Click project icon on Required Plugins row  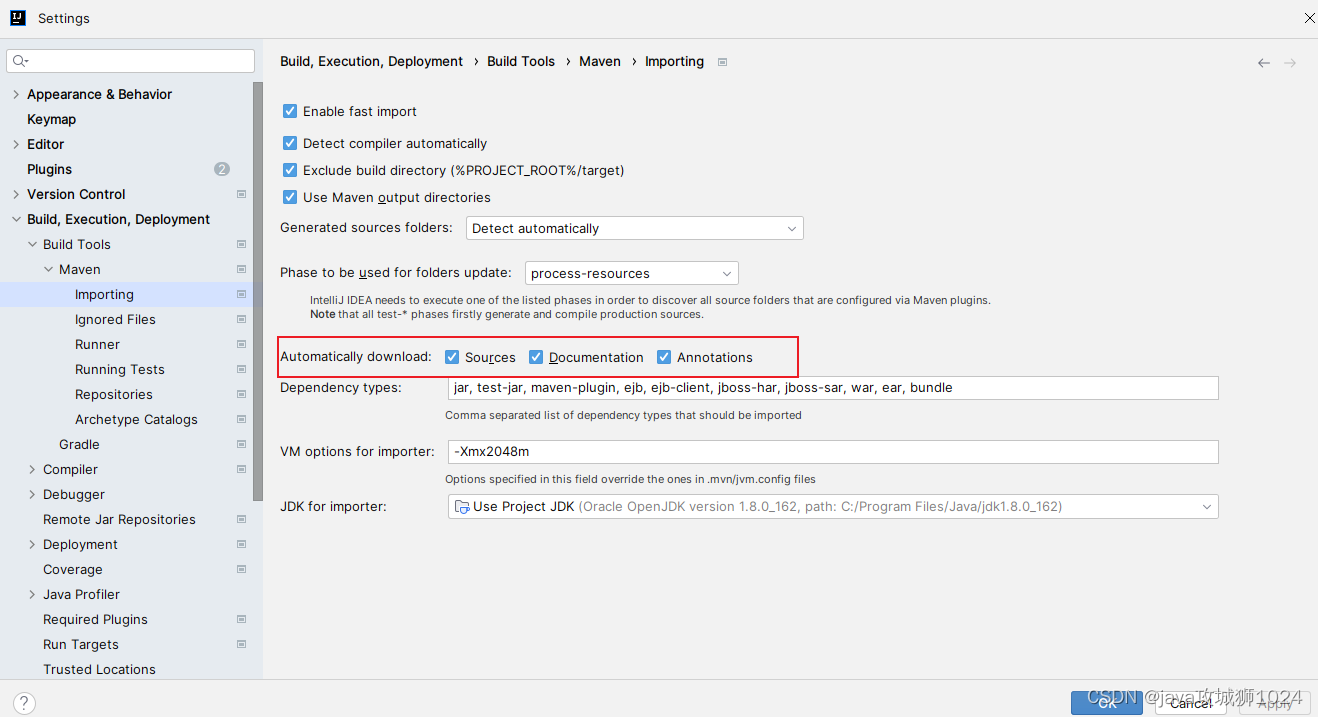[241, 619]
